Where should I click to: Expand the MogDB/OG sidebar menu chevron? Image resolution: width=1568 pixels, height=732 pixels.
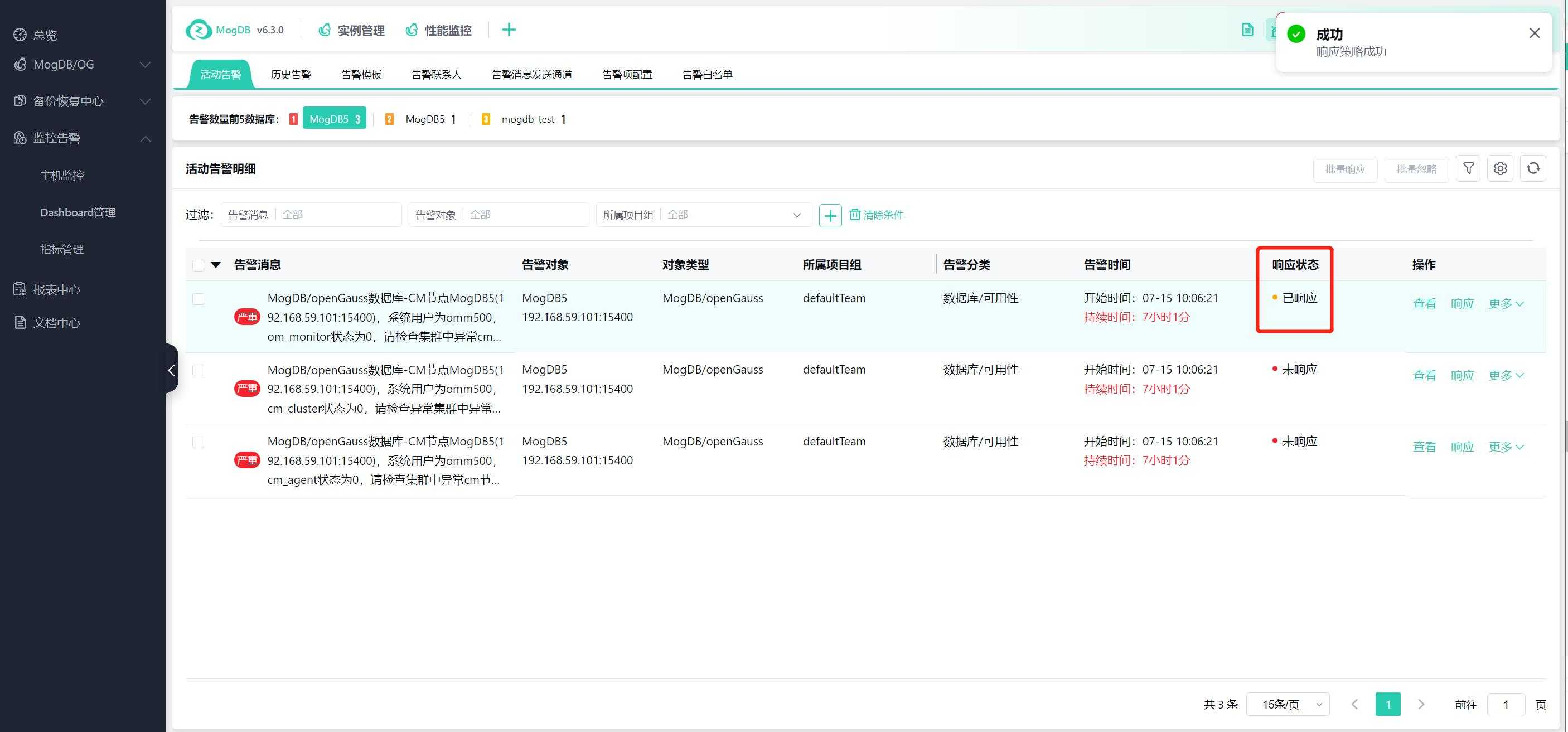point(146,65)
